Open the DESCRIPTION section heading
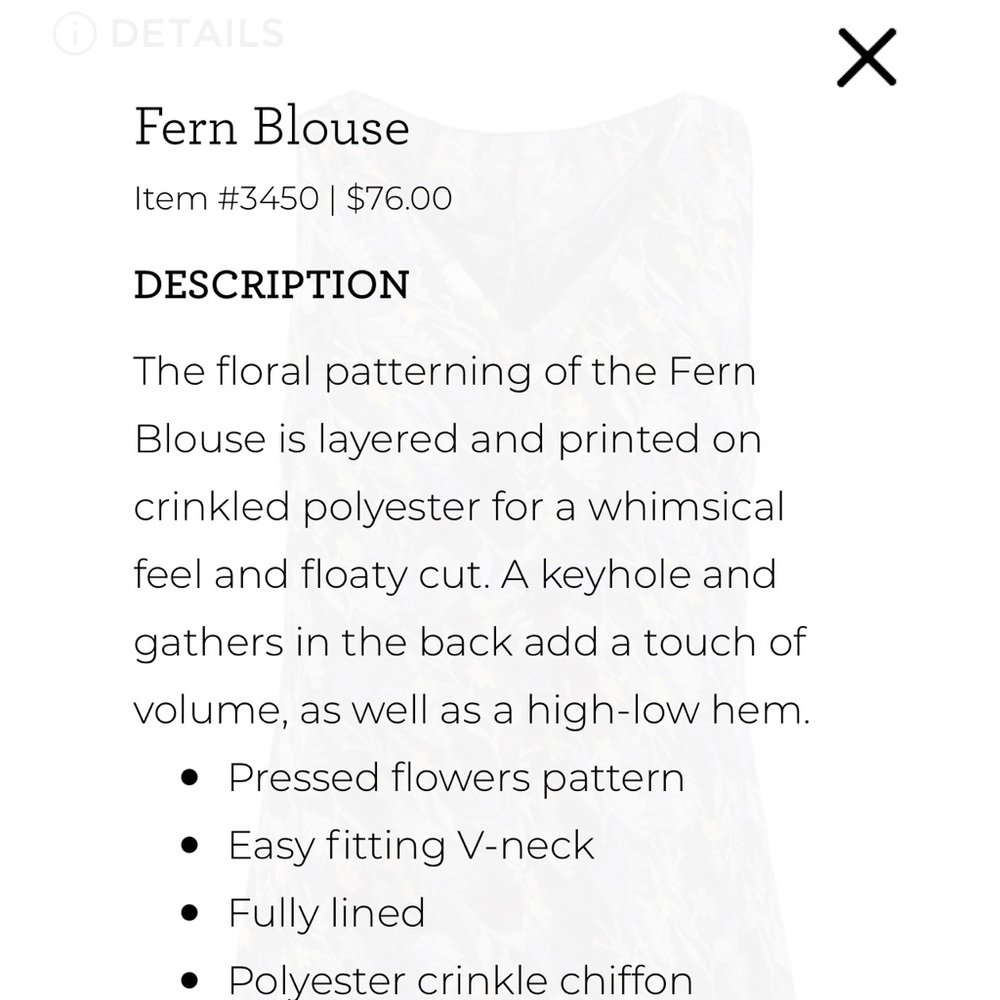1000x1000 pixels. click(271, 285)
